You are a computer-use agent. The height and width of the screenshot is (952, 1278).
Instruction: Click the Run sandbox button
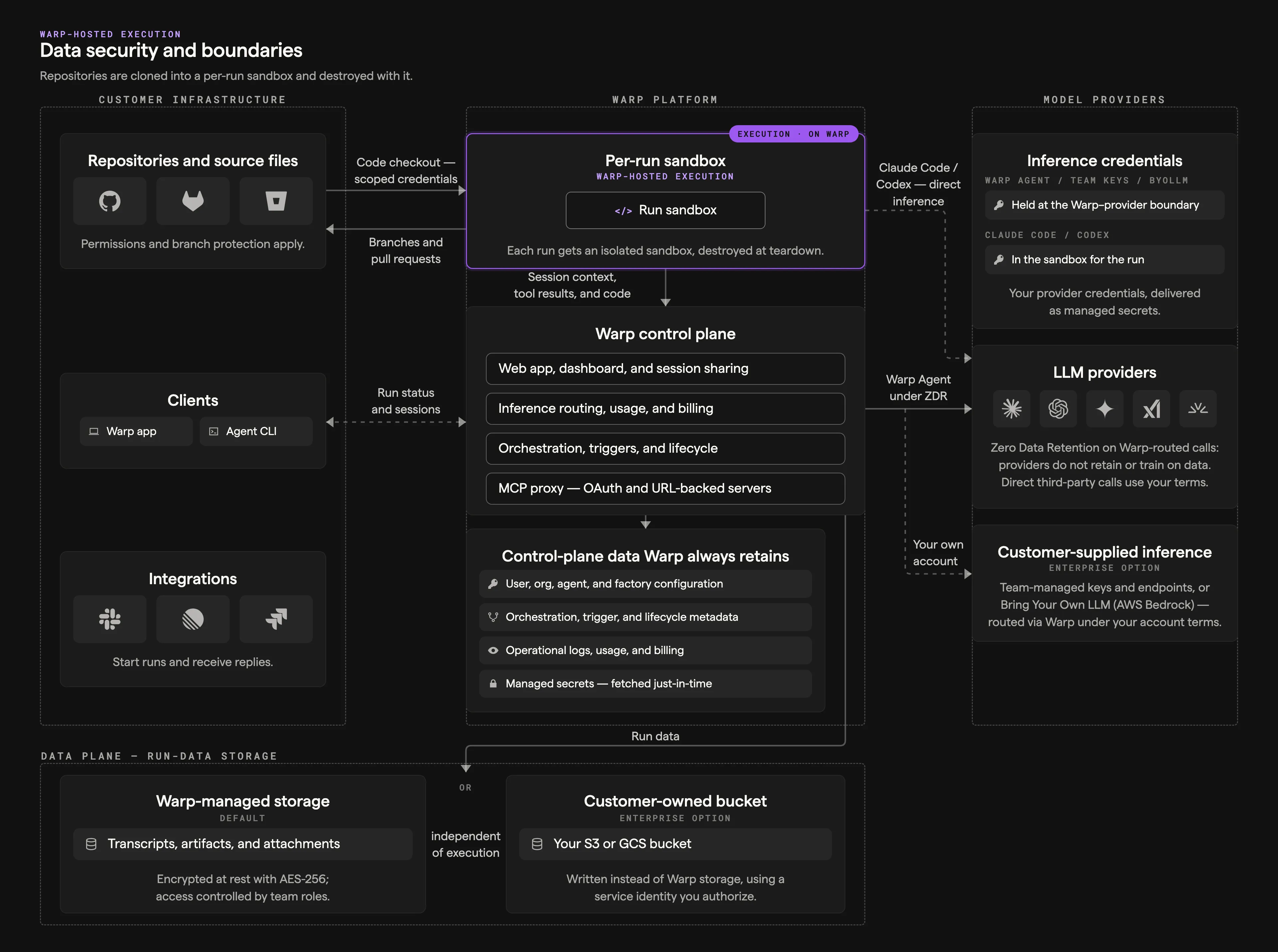coord(666,210)
